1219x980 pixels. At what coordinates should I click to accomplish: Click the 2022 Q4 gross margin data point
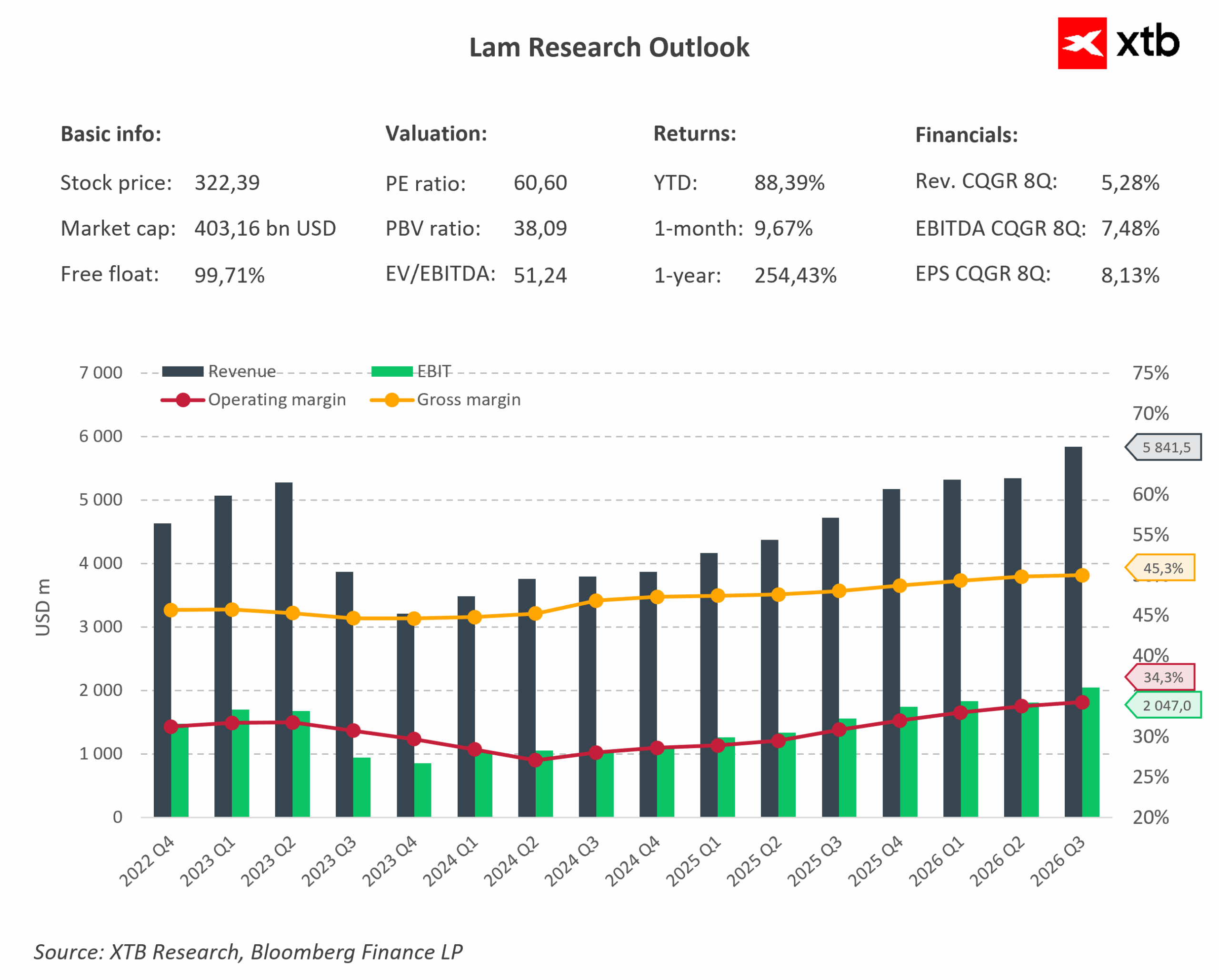tap(171, 610)
